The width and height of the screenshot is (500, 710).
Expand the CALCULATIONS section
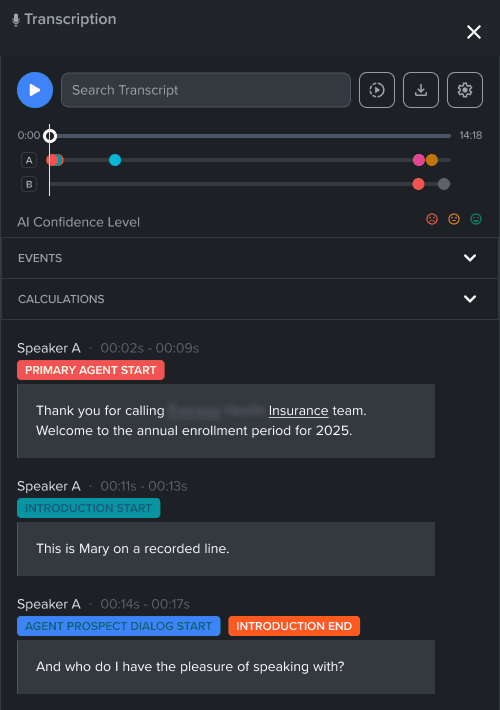250,299
